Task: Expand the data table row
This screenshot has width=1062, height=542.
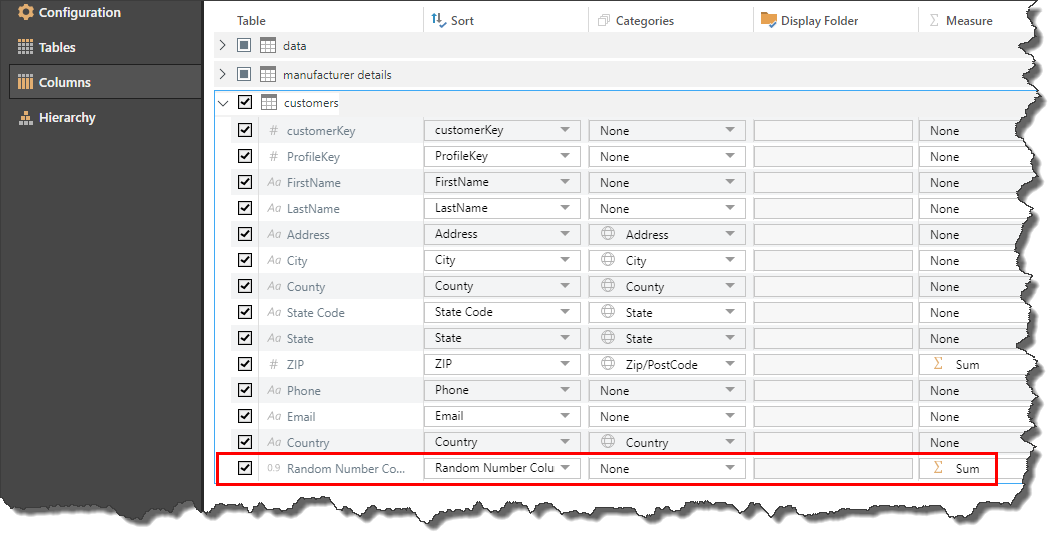Action: pos(223,46)
